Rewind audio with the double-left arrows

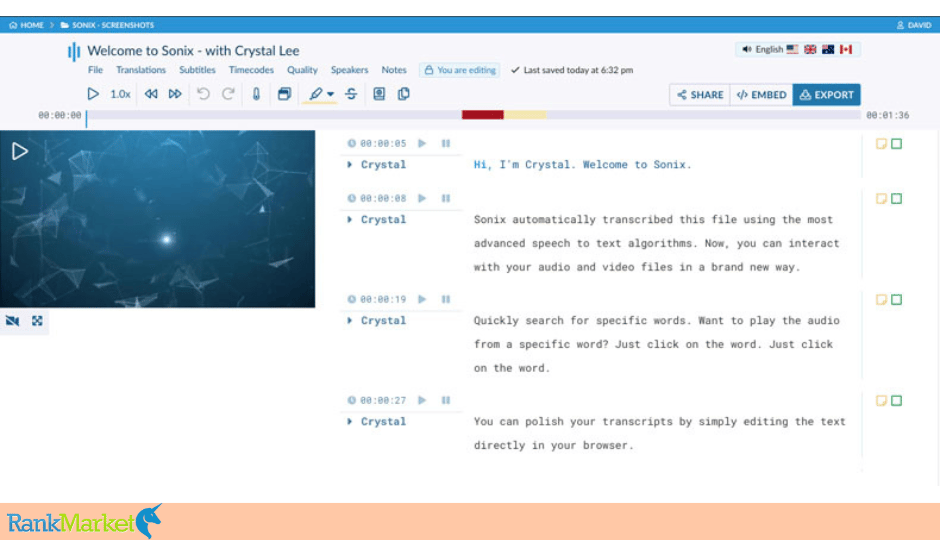click(x=150, y=94)
